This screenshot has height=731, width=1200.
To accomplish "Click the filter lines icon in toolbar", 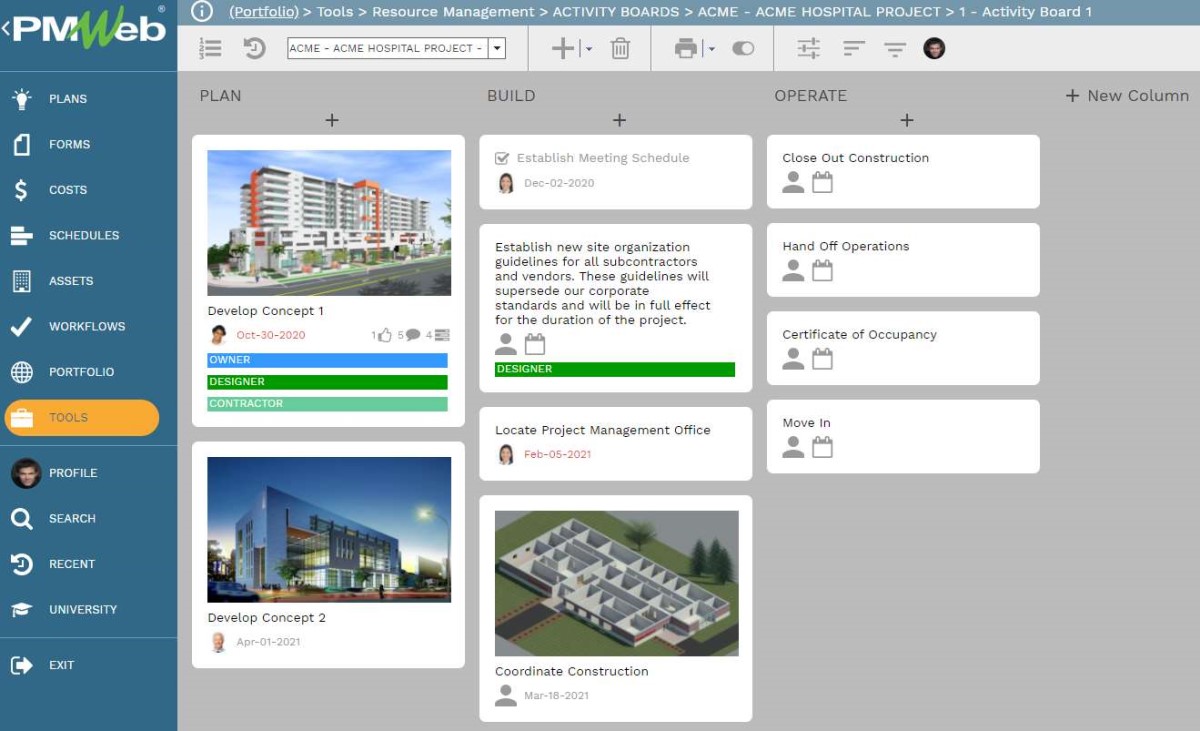I will pyautogui.click(x=895, y=49).
